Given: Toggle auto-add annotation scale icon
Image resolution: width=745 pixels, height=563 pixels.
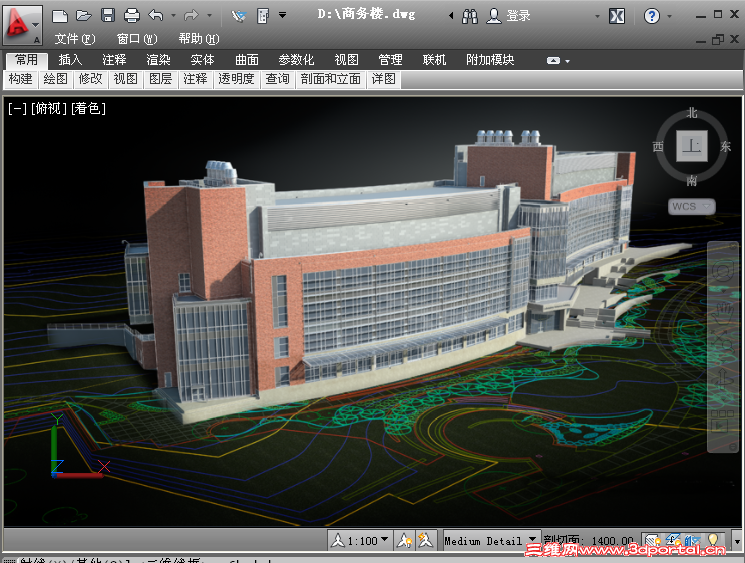Looking at the screenshot, I should point(427,540).
